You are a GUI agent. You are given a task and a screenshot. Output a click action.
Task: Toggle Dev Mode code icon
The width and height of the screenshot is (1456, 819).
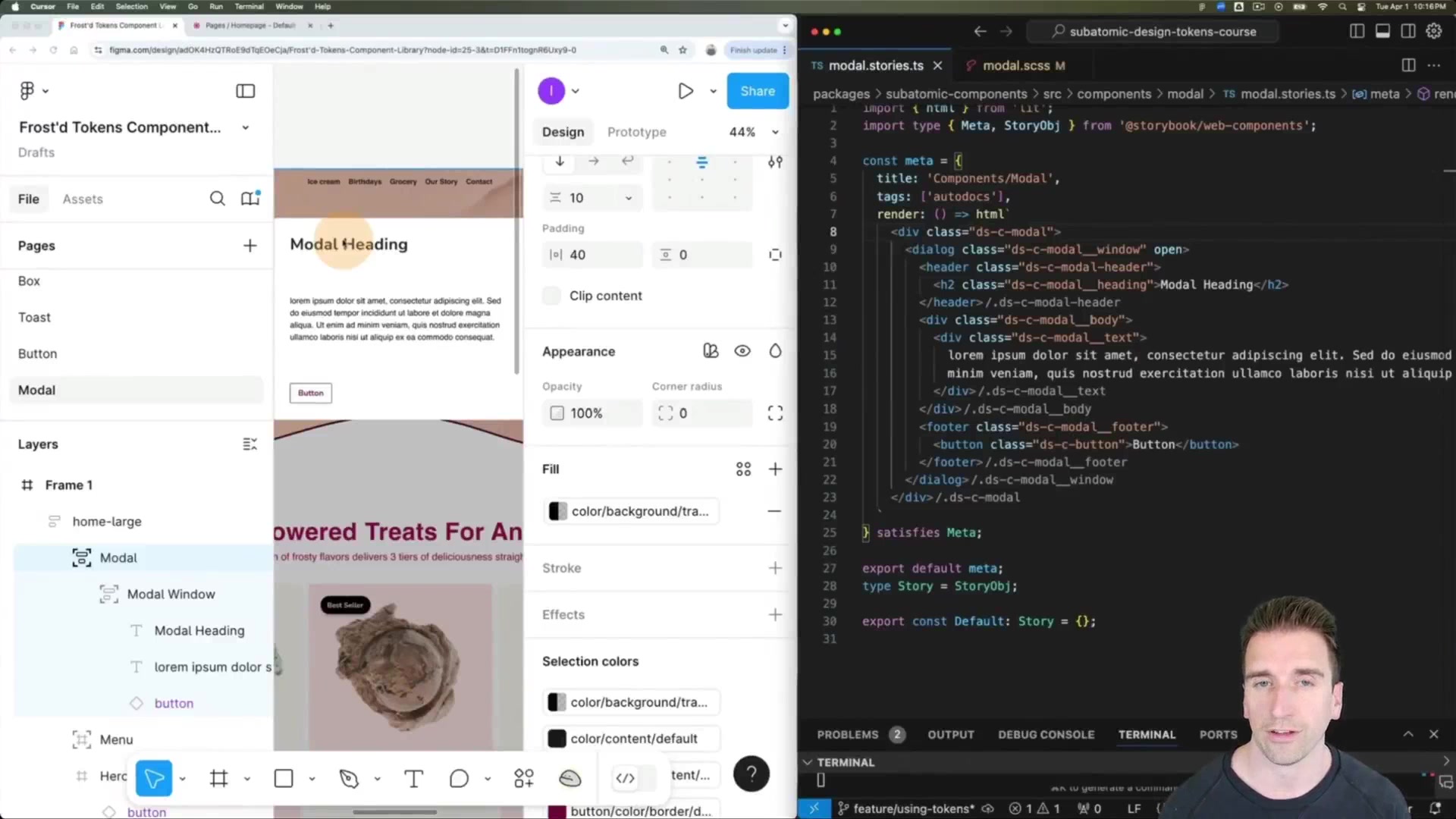click(625, 778)
